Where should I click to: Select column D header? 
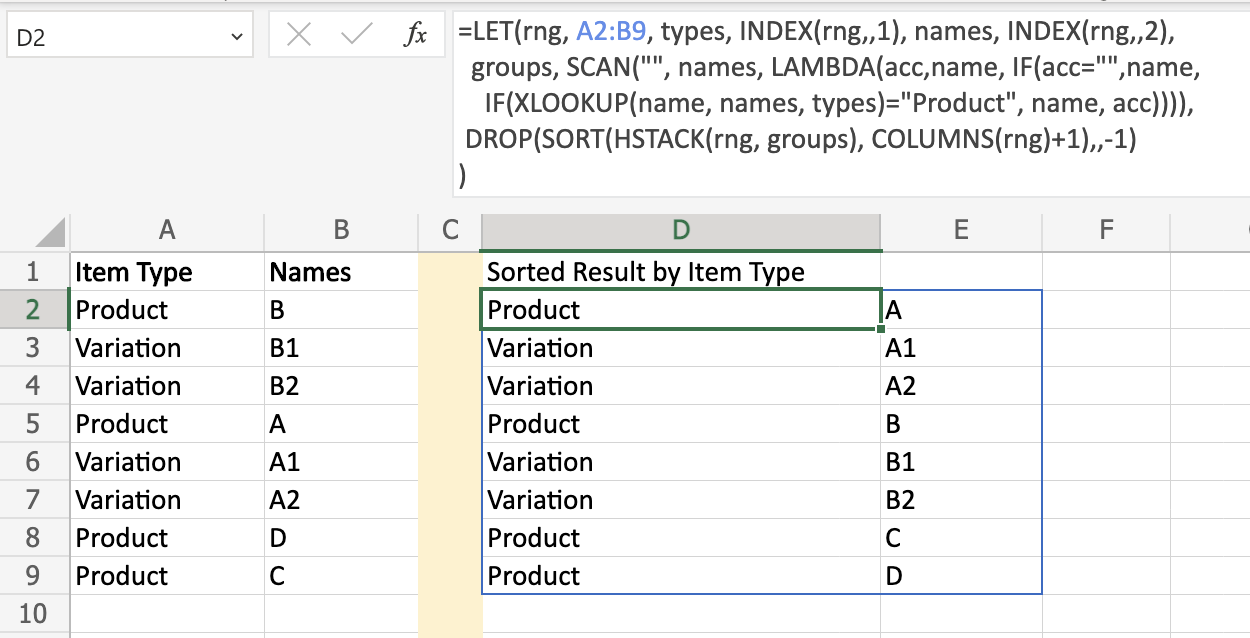681,230
